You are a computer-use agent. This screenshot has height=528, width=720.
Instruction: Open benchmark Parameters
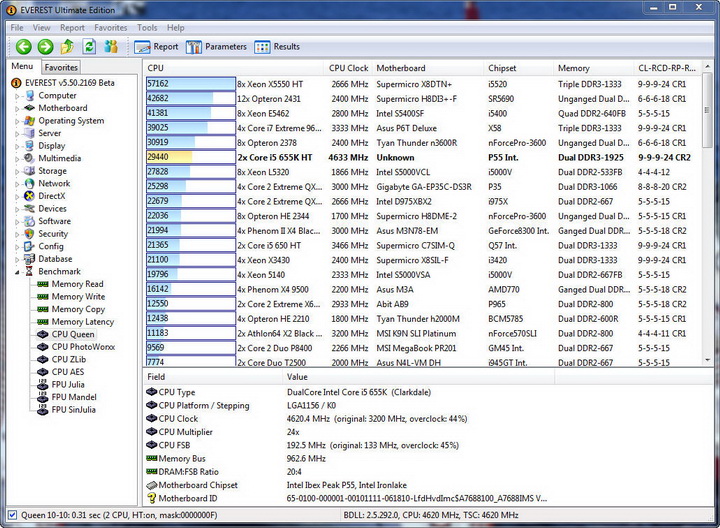click(x=216, y=47)
